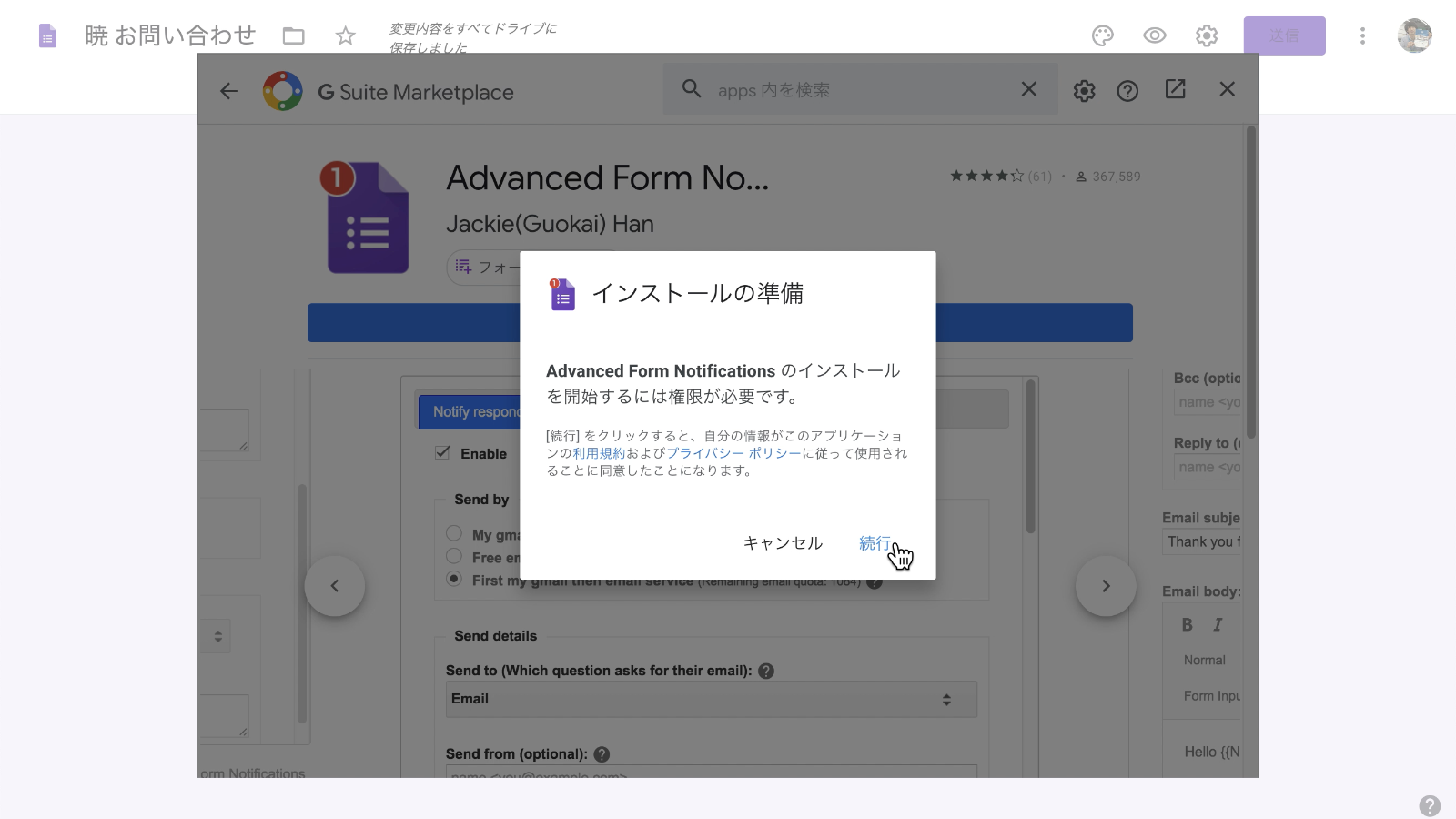Click help icon beside Send from
This screenshot has width=1456, height=819.
coord(602,754)
